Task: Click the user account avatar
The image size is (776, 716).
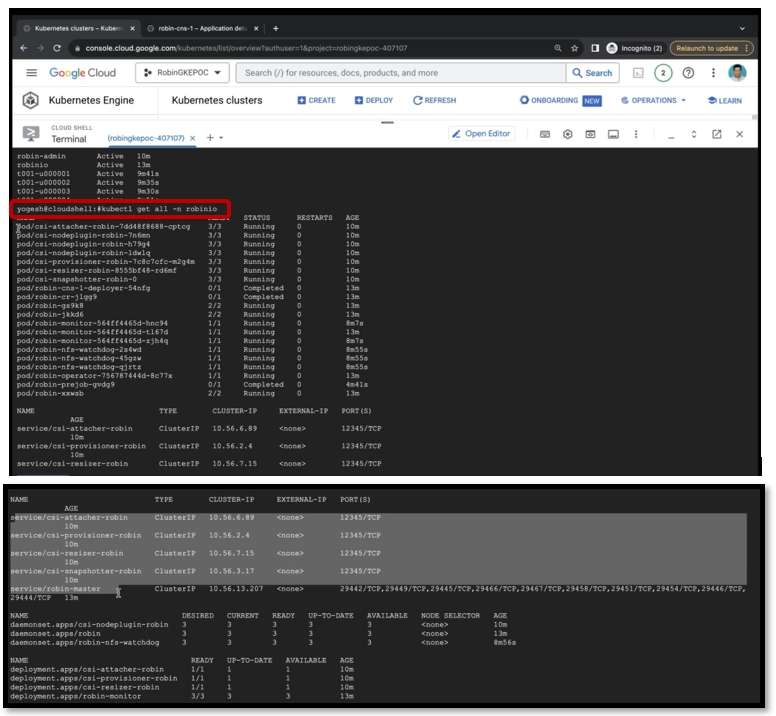Action: [x=737, y=73]
